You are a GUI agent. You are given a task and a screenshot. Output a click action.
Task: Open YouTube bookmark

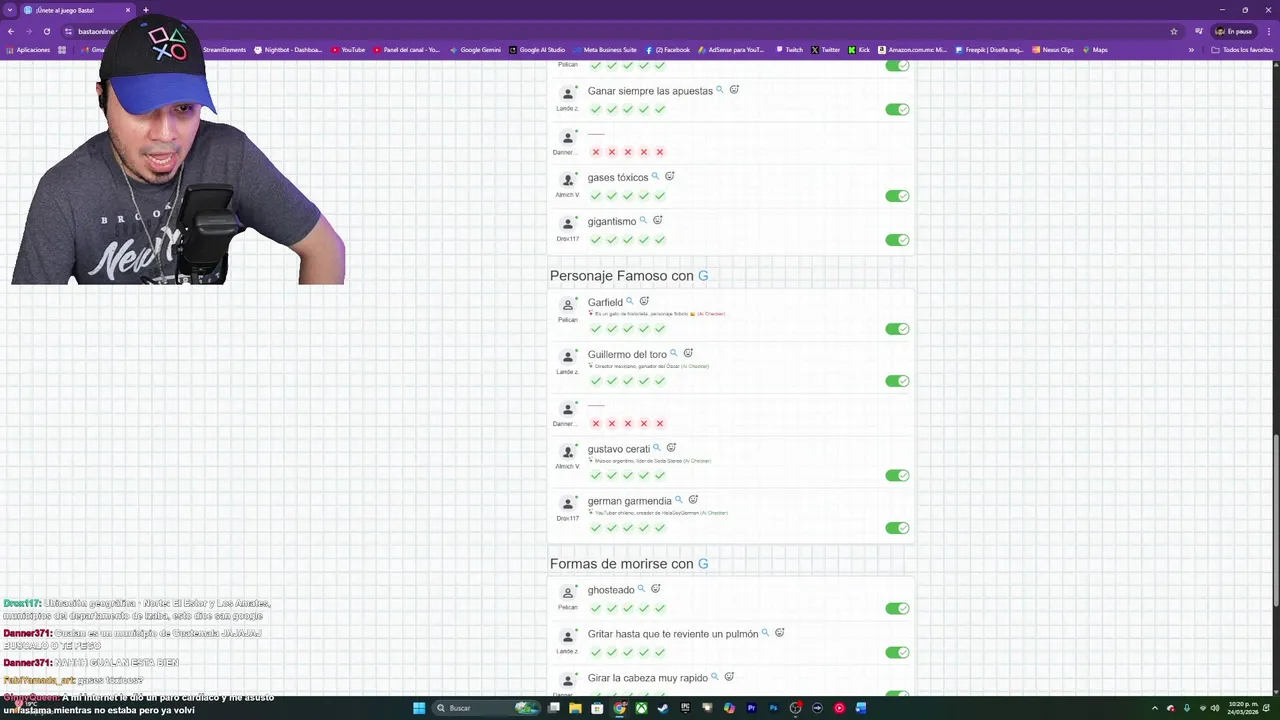(348, 50)
